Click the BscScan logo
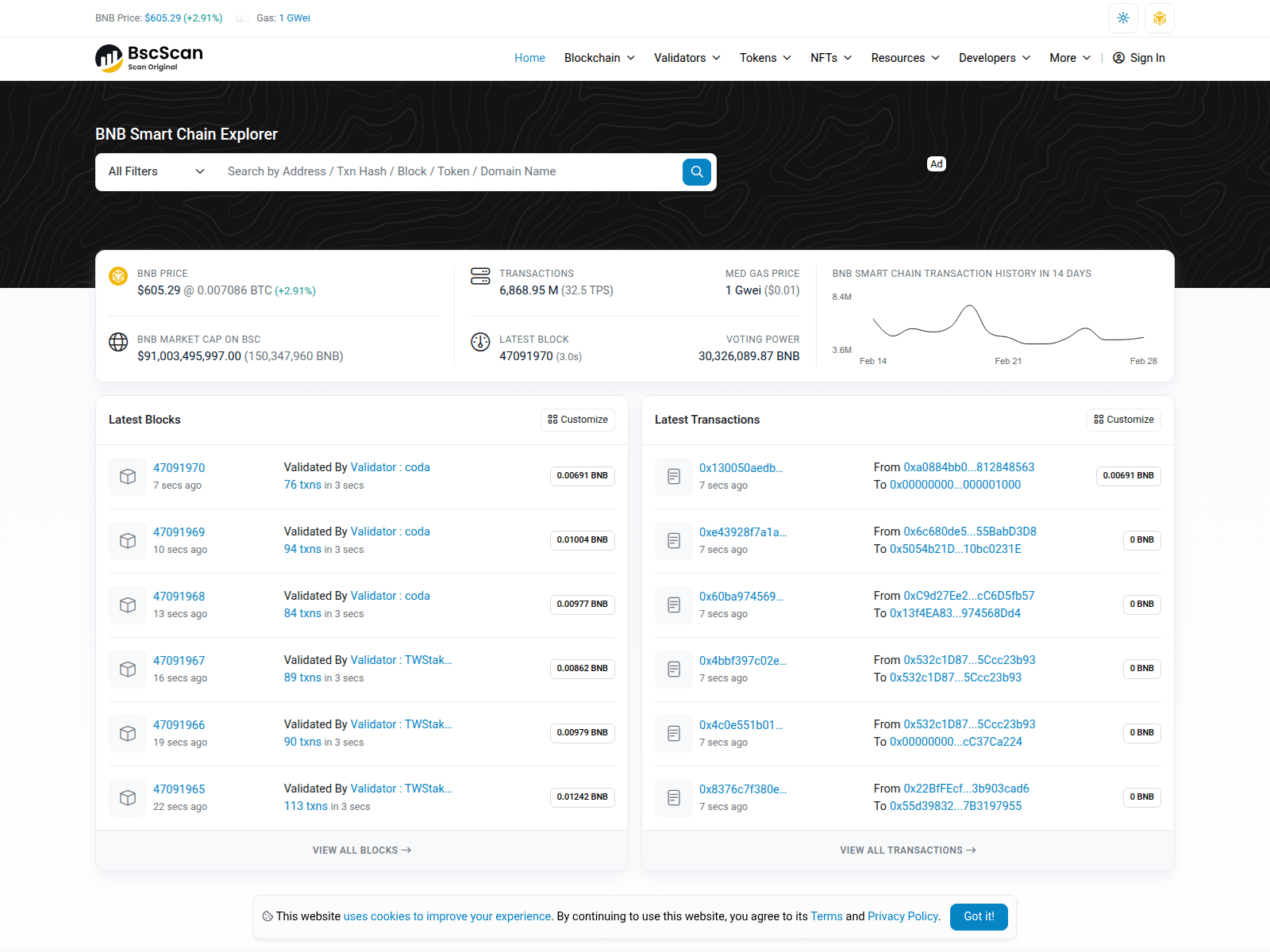This screenshot has width=1270, height=952. [x=149, y=58]
